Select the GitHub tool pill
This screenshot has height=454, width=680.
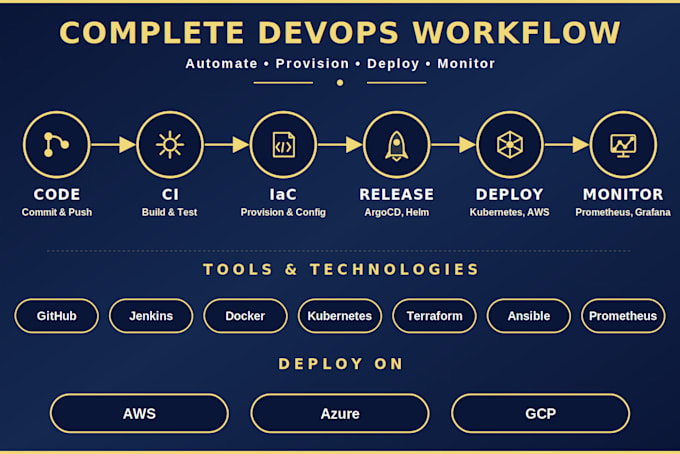click(56, 316)
